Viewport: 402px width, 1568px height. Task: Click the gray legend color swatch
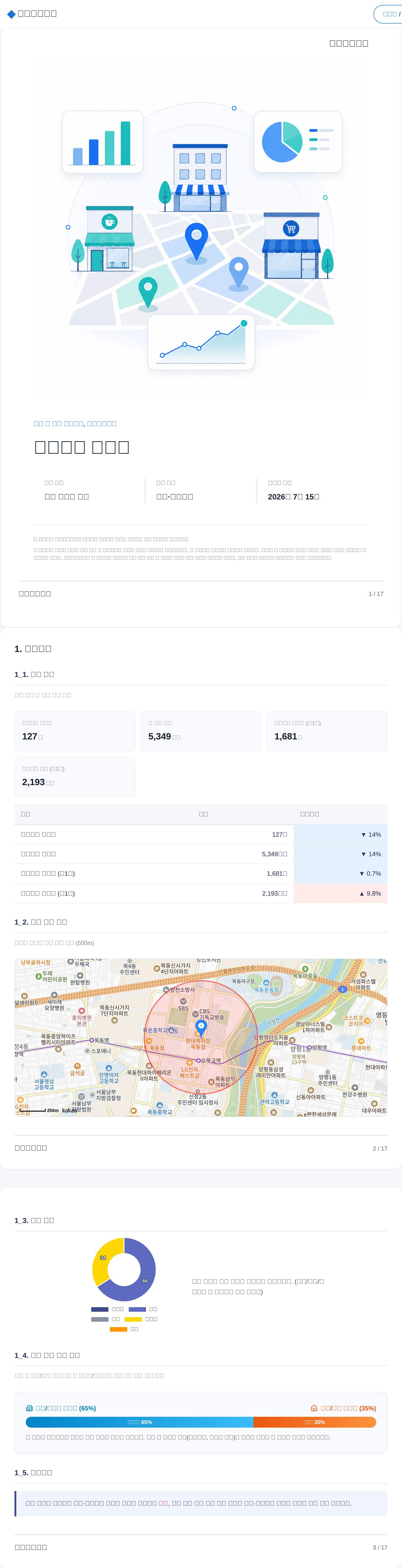100,1319
